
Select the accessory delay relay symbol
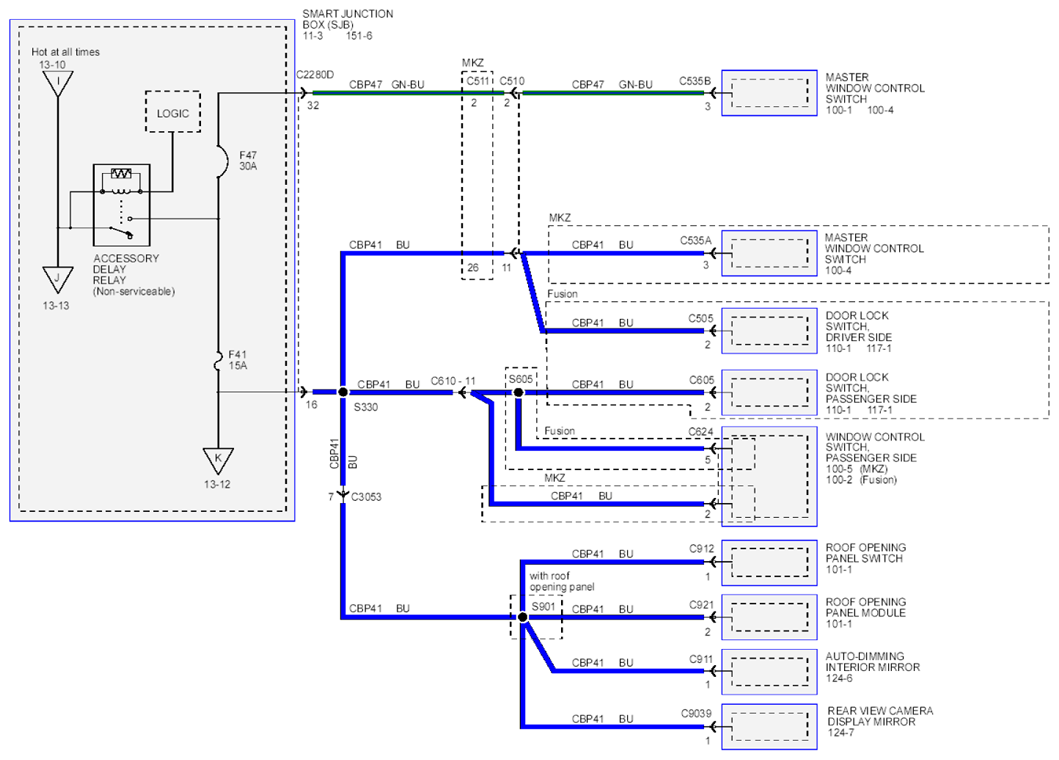point(122,205)
